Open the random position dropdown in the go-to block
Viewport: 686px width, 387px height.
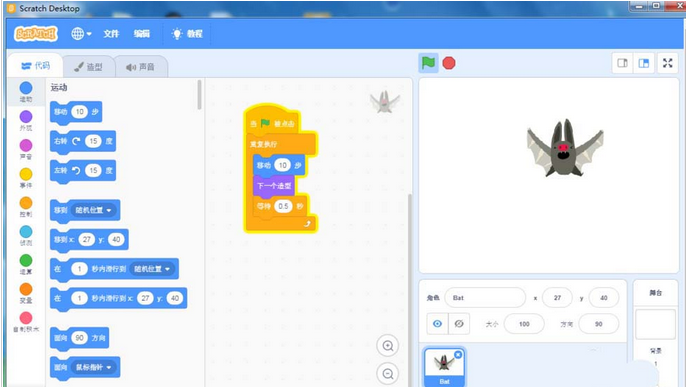pyautogui.click(x=94, y=210)
